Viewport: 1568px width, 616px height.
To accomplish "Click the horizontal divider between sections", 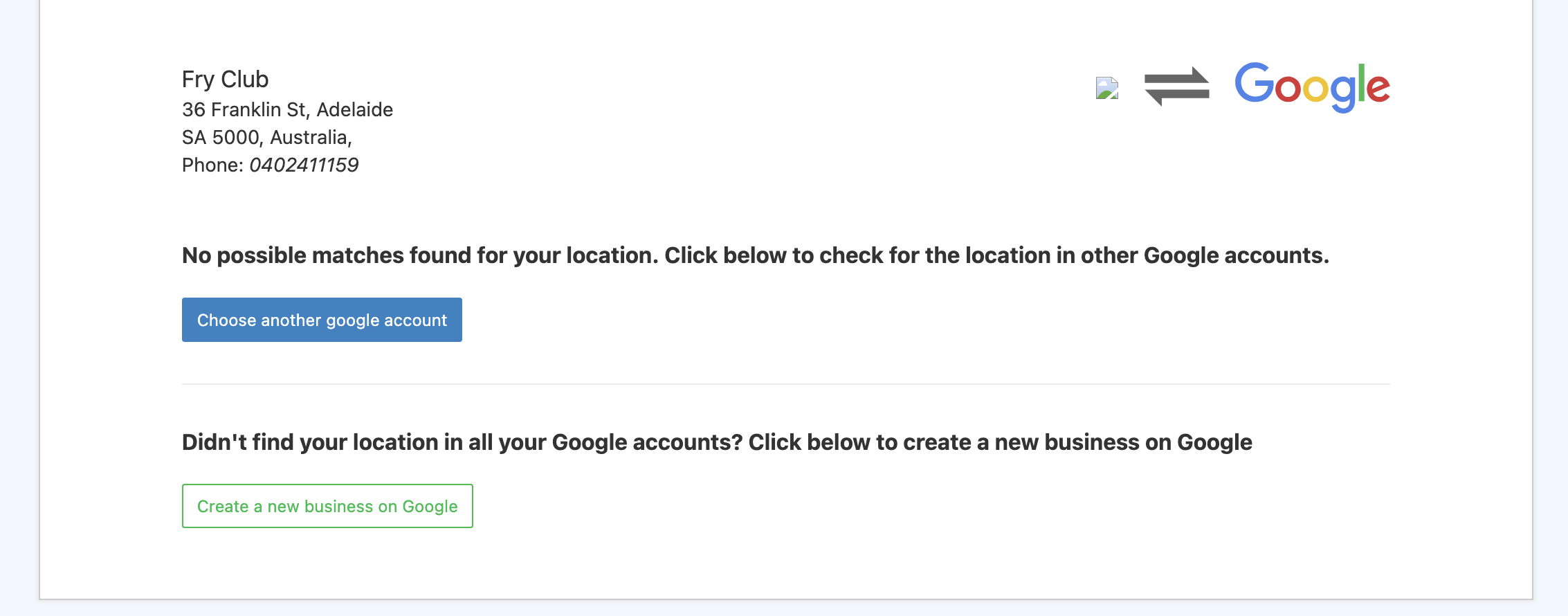I will coord(786,384).
